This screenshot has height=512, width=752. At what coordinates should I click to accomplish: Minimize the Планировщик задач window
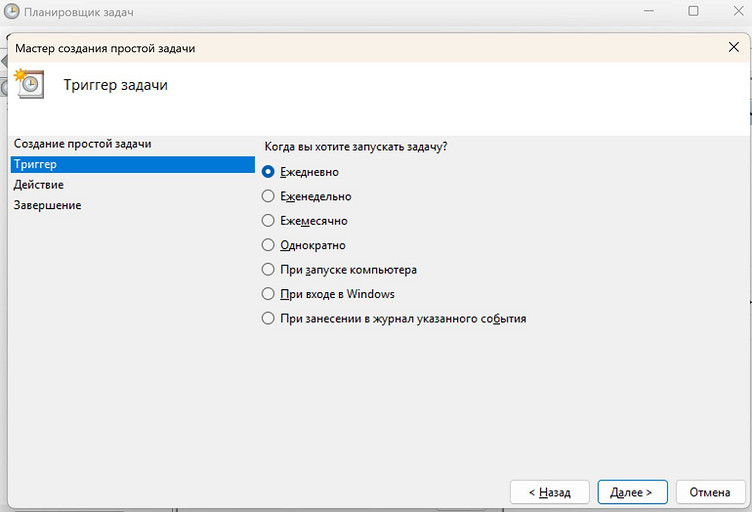pyautogui.click(x=649, y=11)
